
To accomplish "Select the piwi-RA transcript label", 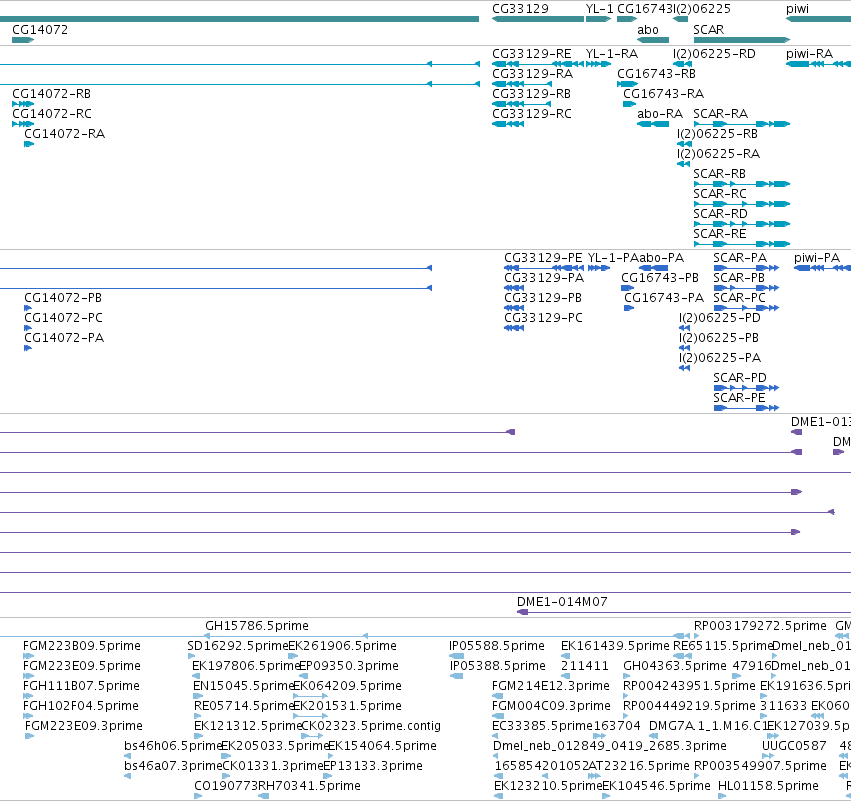I will [x=809, y=54].
